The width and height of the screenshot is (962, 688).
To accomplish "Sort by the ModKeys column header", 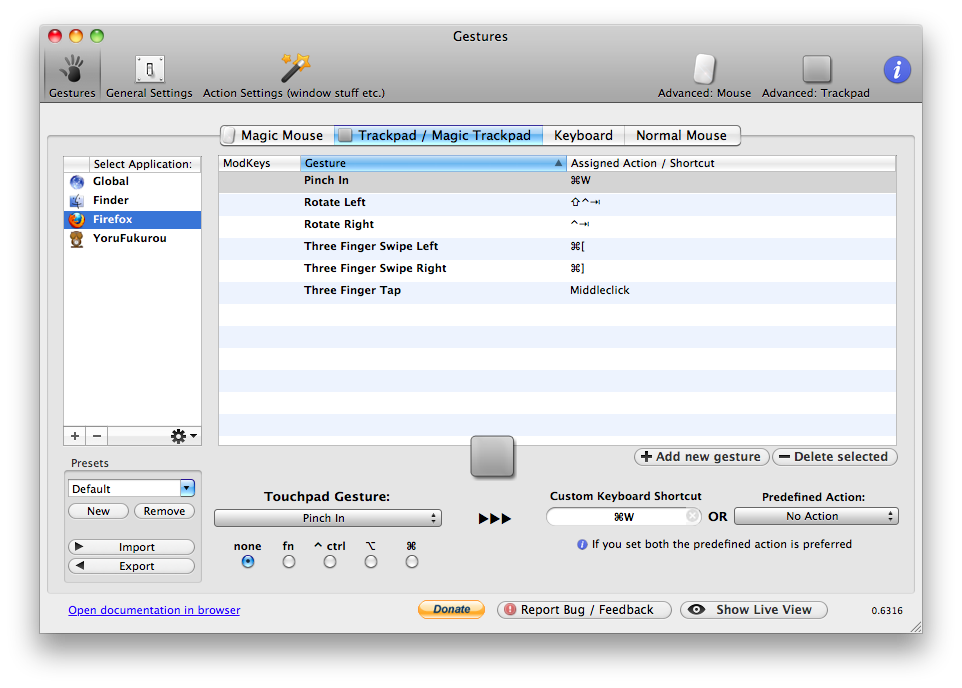I will coord(260,163).
